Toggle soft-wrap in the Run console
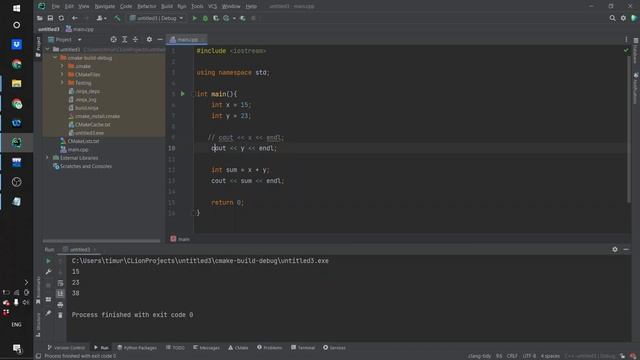The width and height of the screenshot is (640, 360). click(60, 283)
